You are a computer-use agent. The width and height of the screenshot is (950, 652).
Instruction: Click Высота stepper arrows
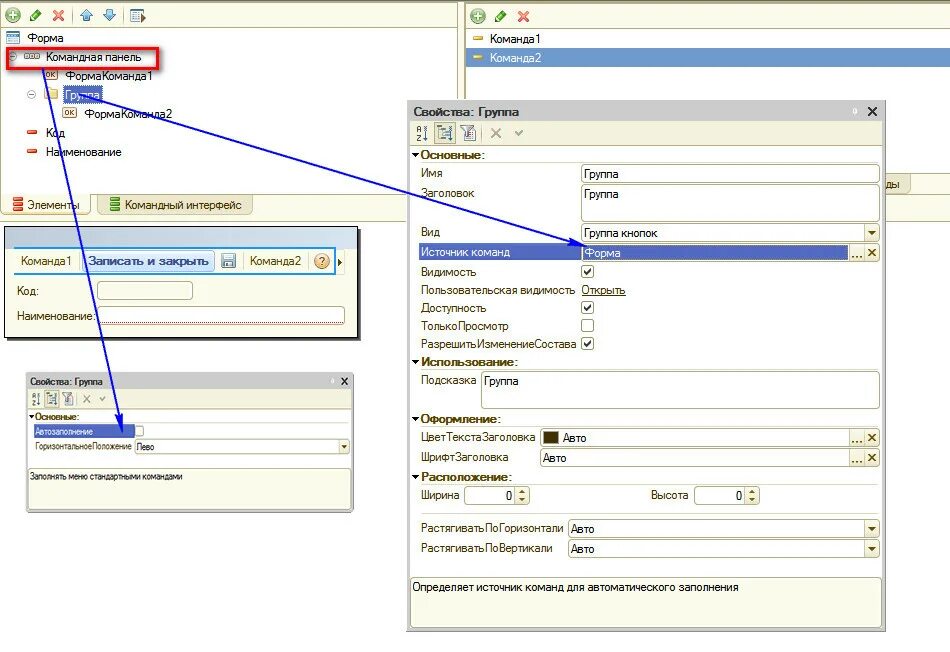[752, 496]
